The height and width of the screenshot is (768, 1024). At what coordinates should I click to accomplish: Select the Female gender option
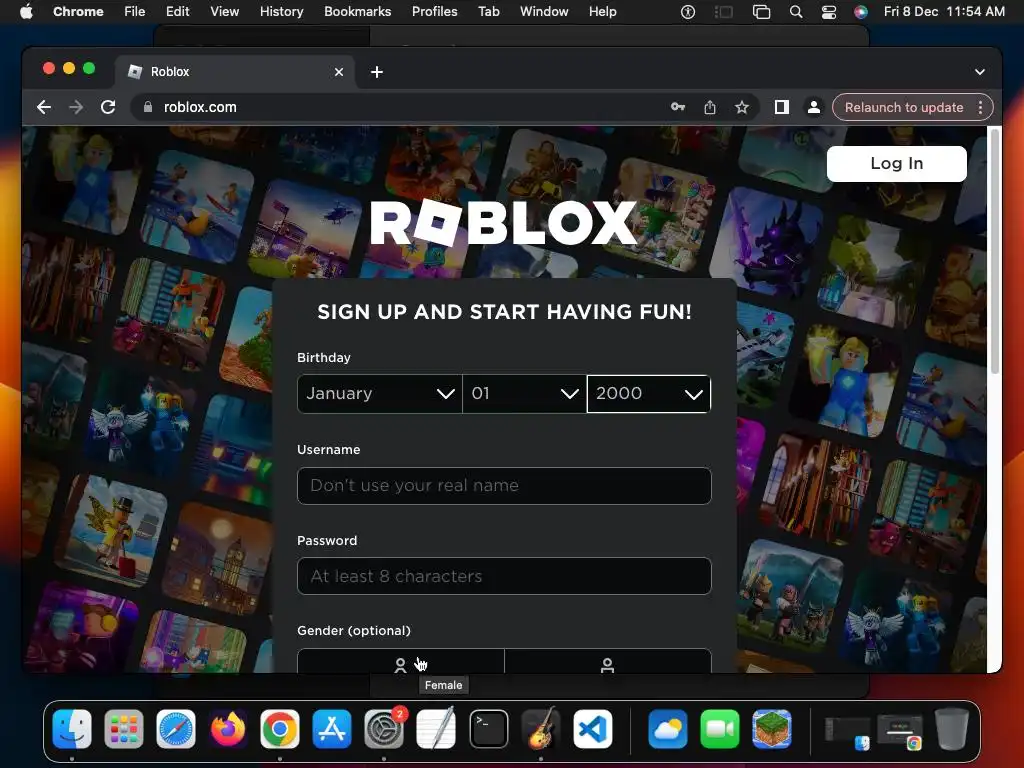point(400,661)
